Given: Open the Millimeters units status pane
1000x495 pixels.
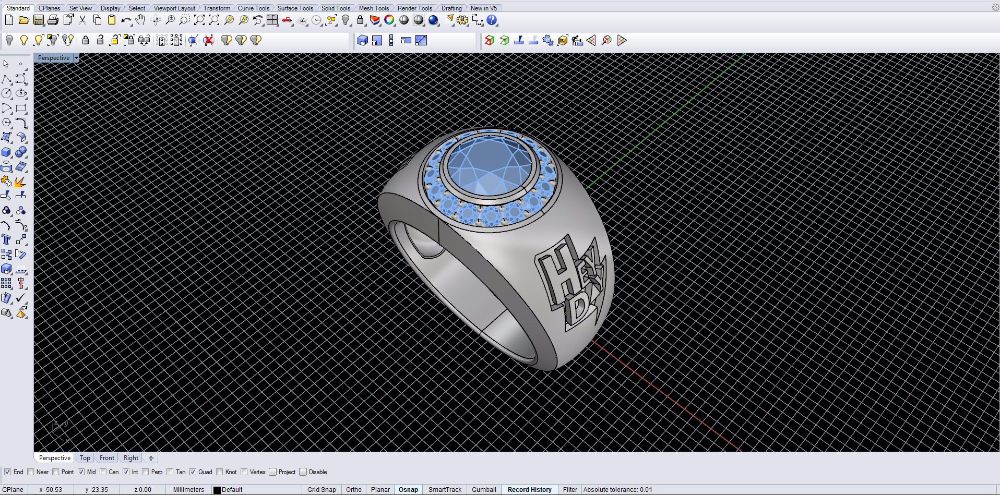Looking at the screenshot, I should (x=190, y=489).
